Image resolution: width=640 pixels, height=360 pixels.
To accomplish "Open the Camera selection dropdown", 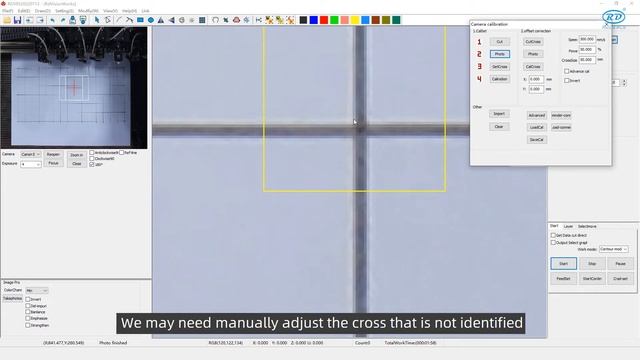I will point(31,155).
